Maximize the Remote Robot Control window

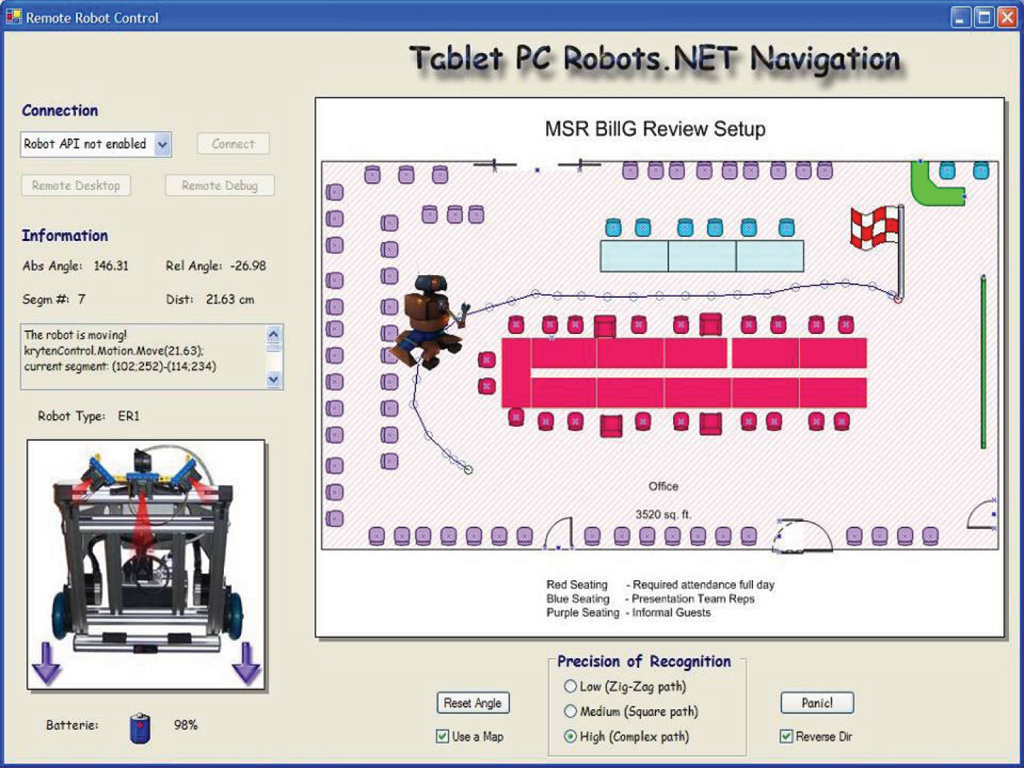tap(984, 17)
